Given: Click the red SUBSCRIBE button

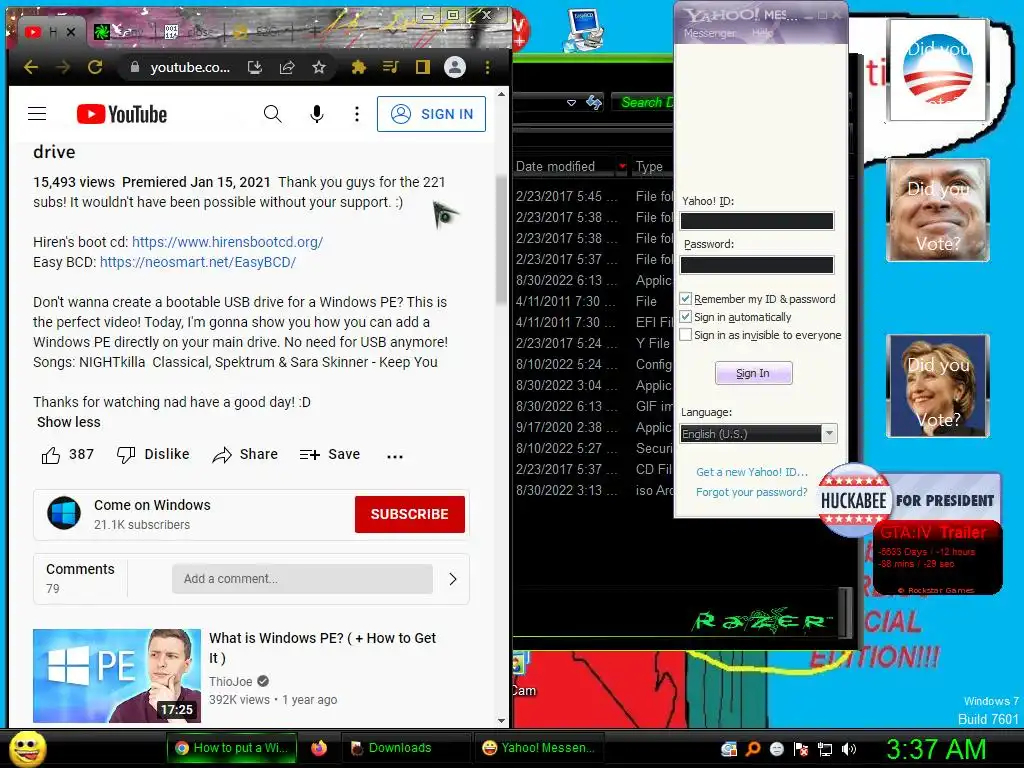Looking at the screenshot, I should pyautogui.click(x=409, y=514).
